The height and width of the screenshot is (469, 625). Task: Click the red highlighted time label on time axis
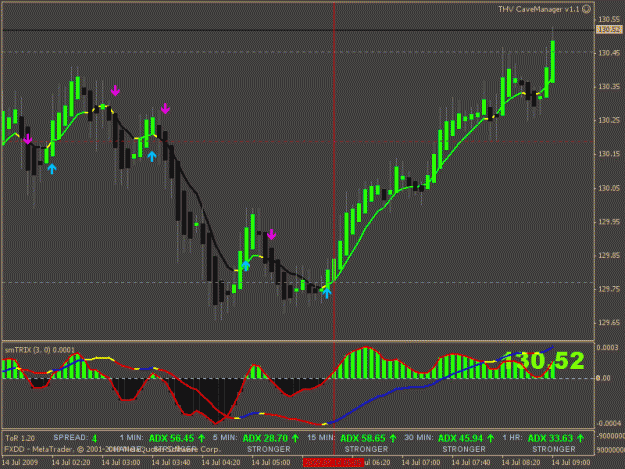click(x=333, y=463)
